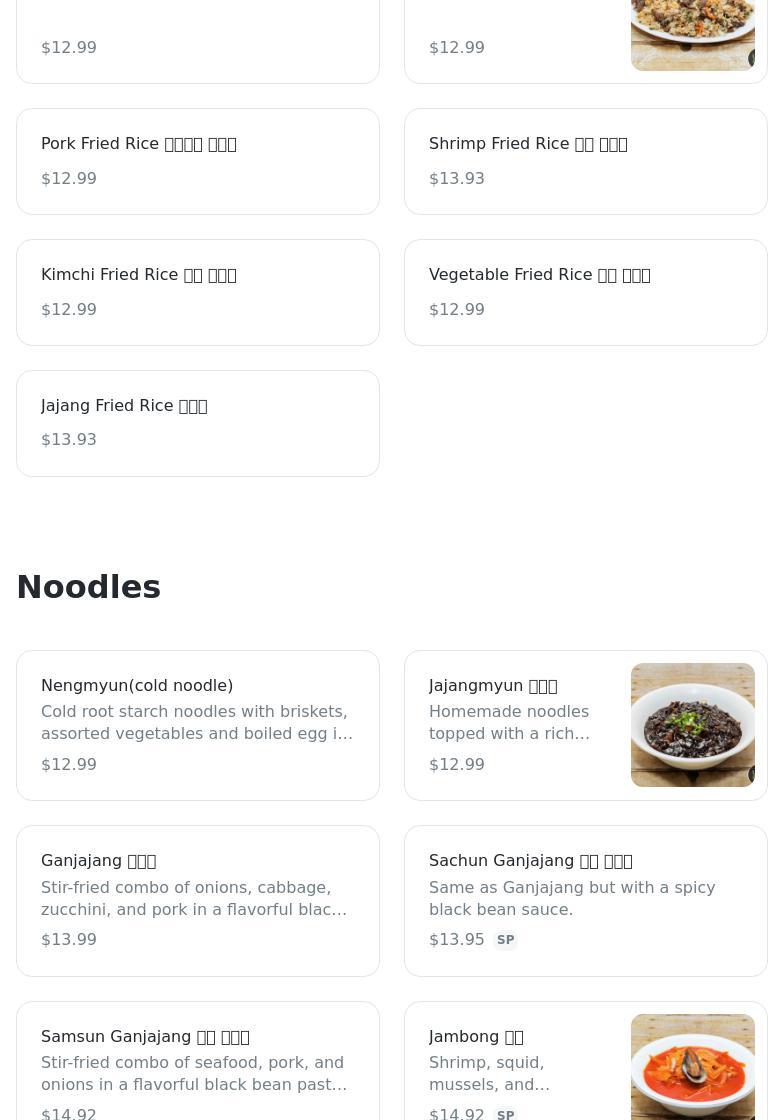This screenshot has width=784, height=1120.
Task: Click the Sachun Ganjajang item title
Action: [x=530, y=861]
